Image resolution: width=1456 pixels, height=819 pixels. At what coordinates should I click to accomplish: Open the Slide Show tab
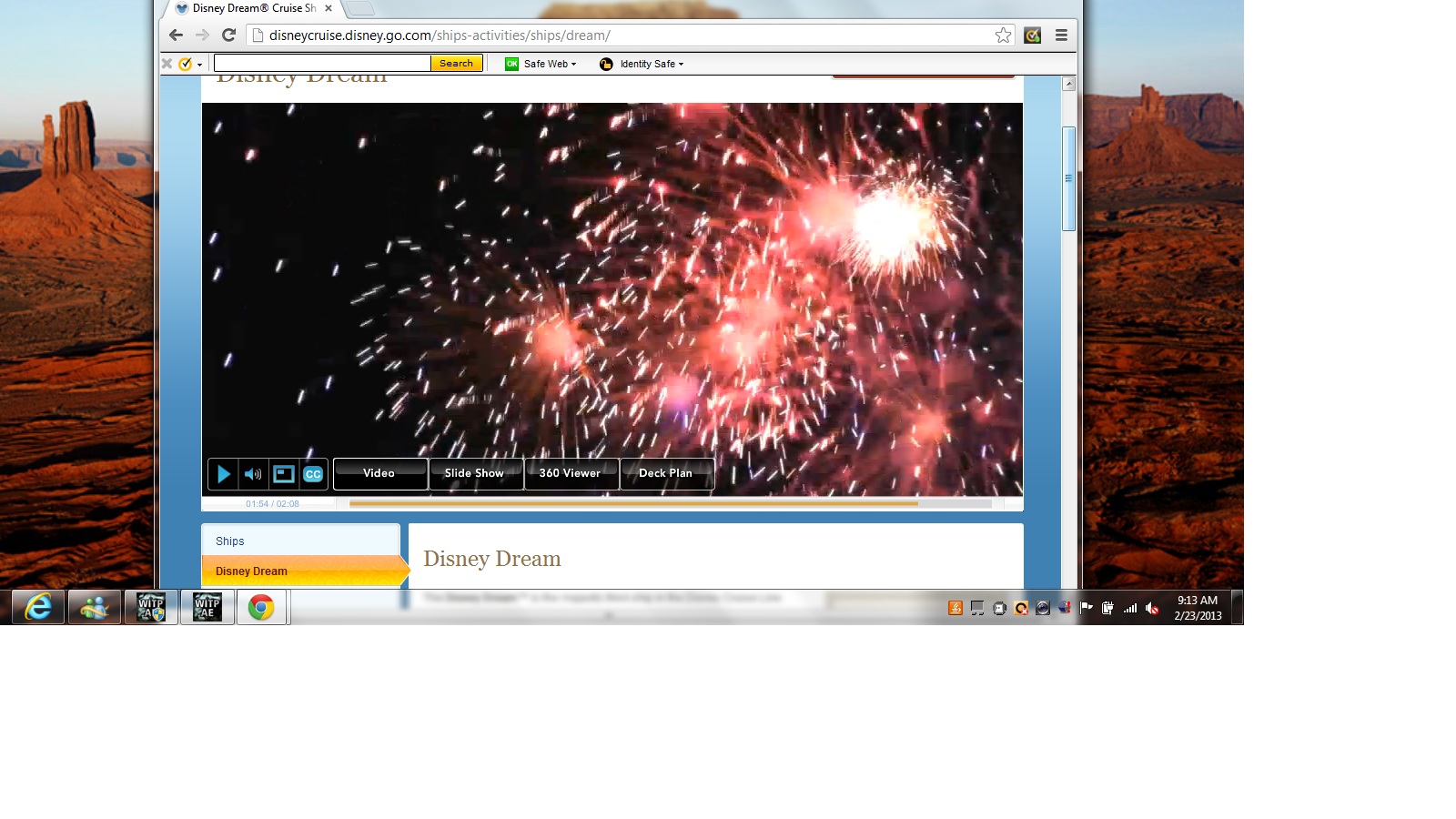475,473
